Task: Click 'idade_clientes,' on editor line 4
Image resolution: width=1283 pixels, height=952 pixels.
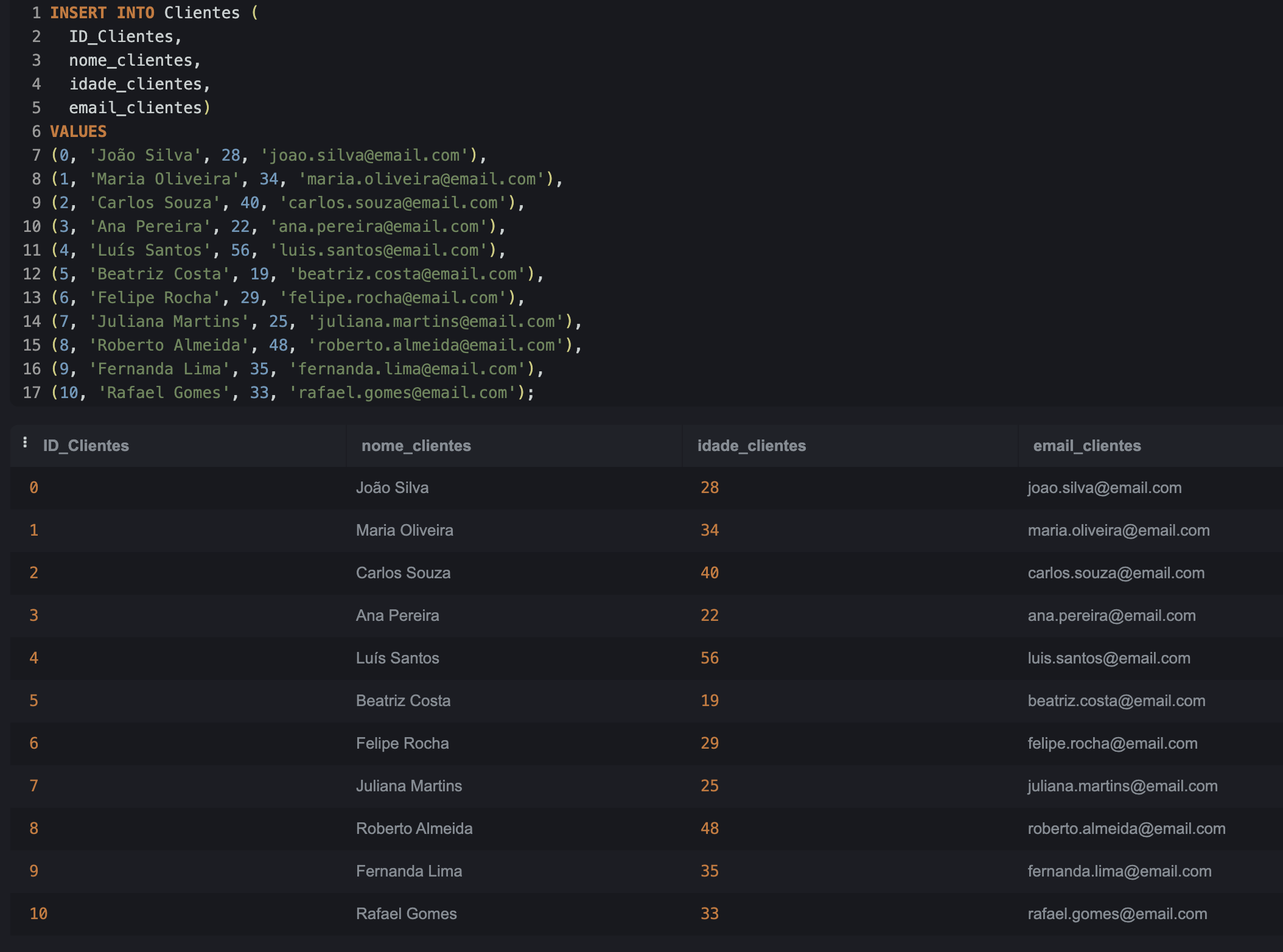Action: [x=140, y=84]
